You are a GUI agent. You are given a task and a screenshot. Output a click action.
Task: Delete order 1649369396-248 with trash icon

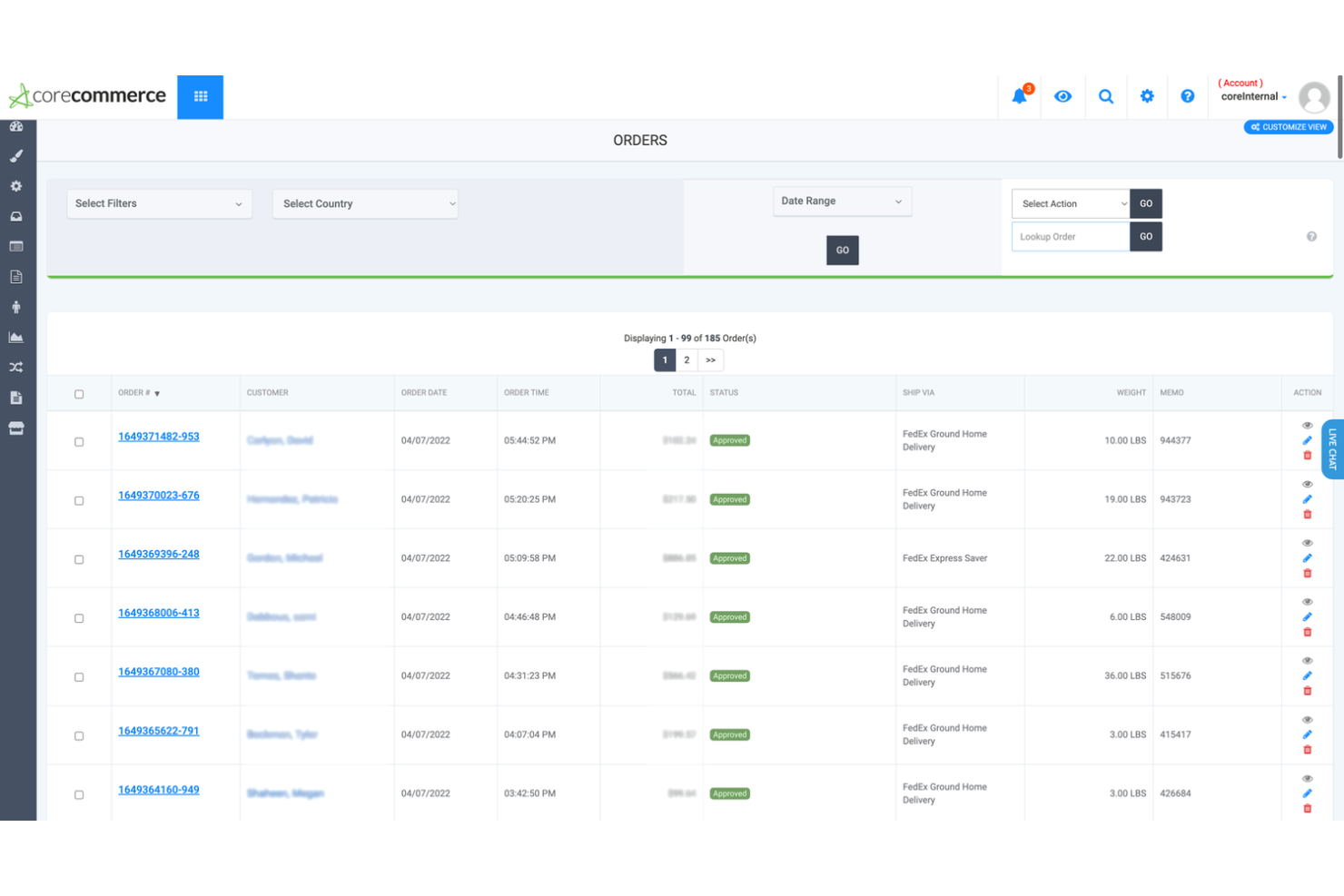point(1308,574)
